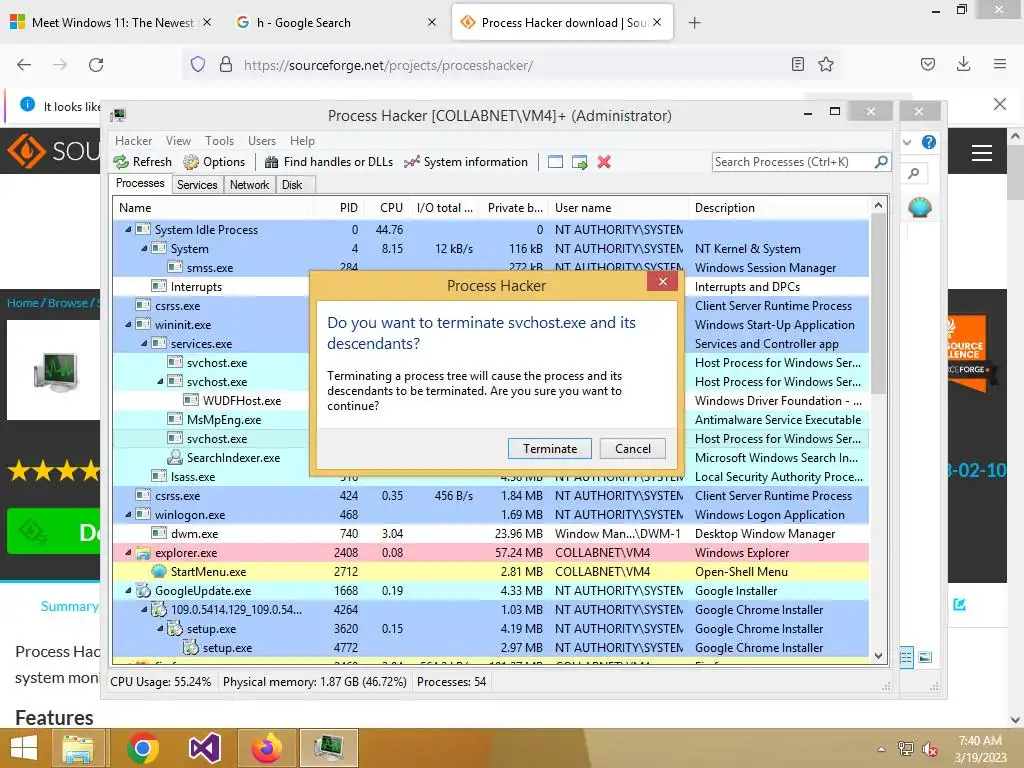Open Chrome from the taskbar
This screenshot has height=768, width=1024.
coord(143,748)
